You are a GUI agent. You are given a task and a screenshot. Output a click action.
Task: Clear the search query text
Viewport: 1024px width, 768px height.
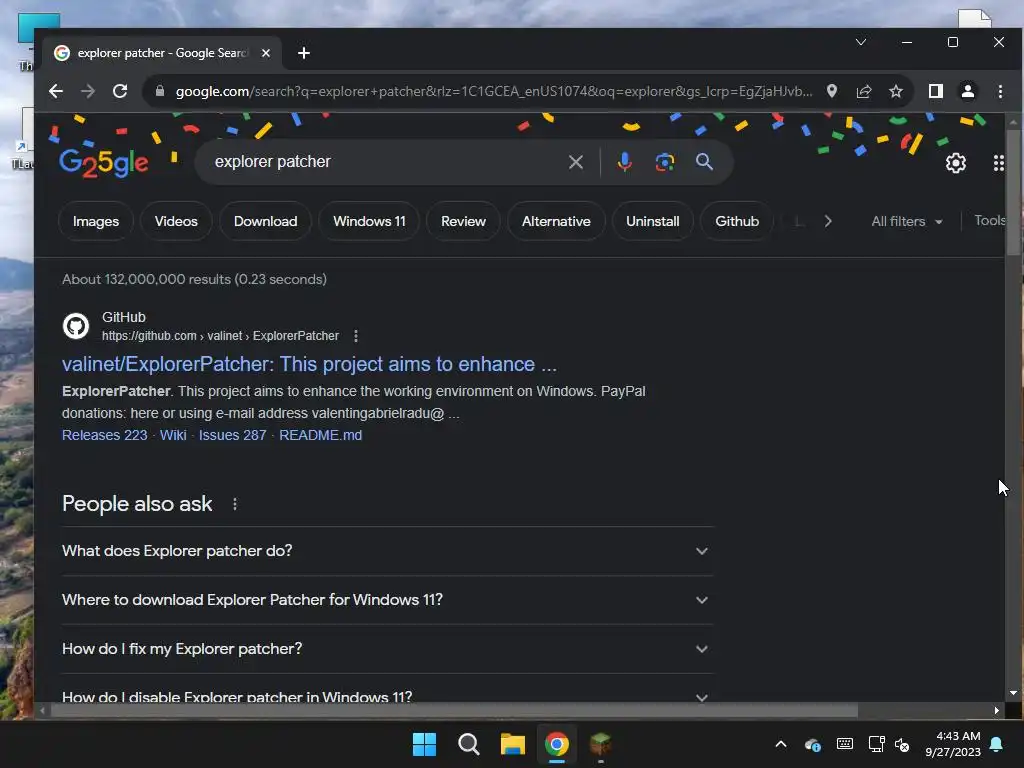575,162
